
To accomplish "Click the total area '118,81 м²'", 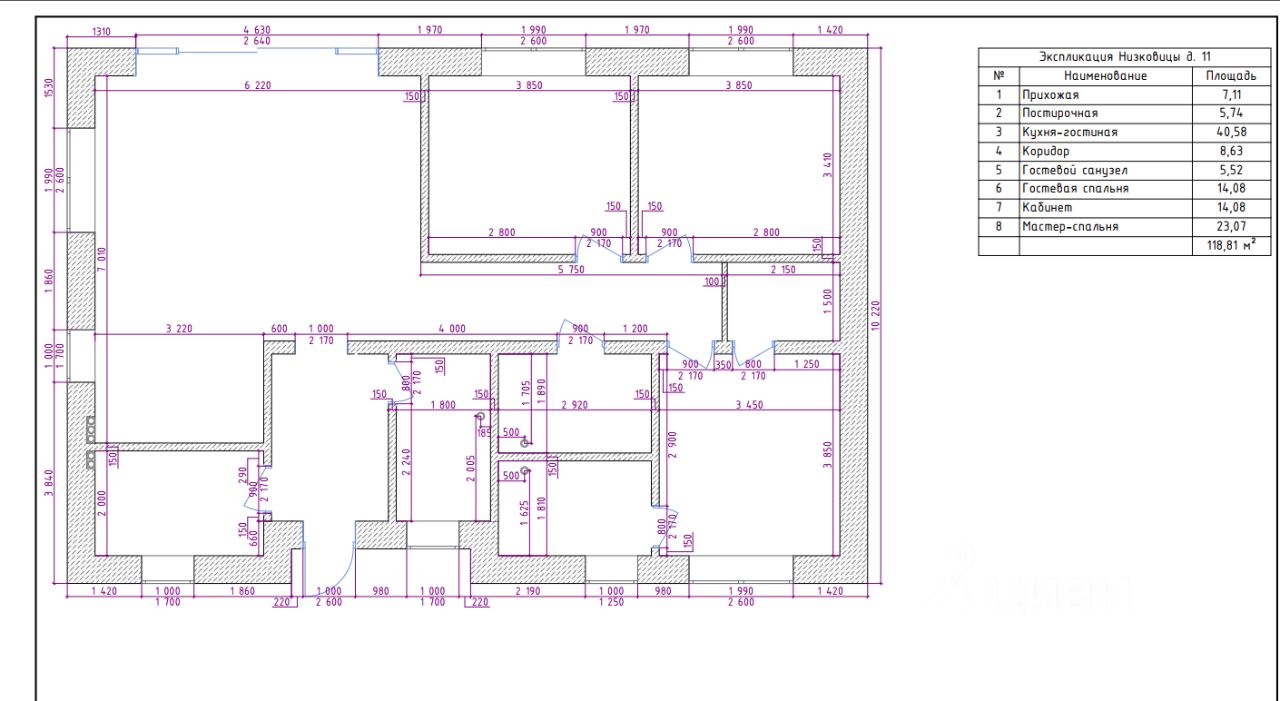I will 1231,245.
